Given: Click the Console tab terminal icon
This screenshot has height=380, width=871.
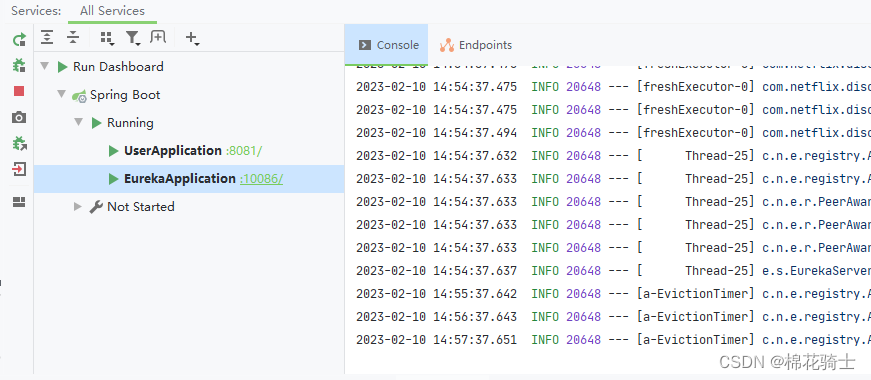Looking at the screenshot, I should pos(365,45).
